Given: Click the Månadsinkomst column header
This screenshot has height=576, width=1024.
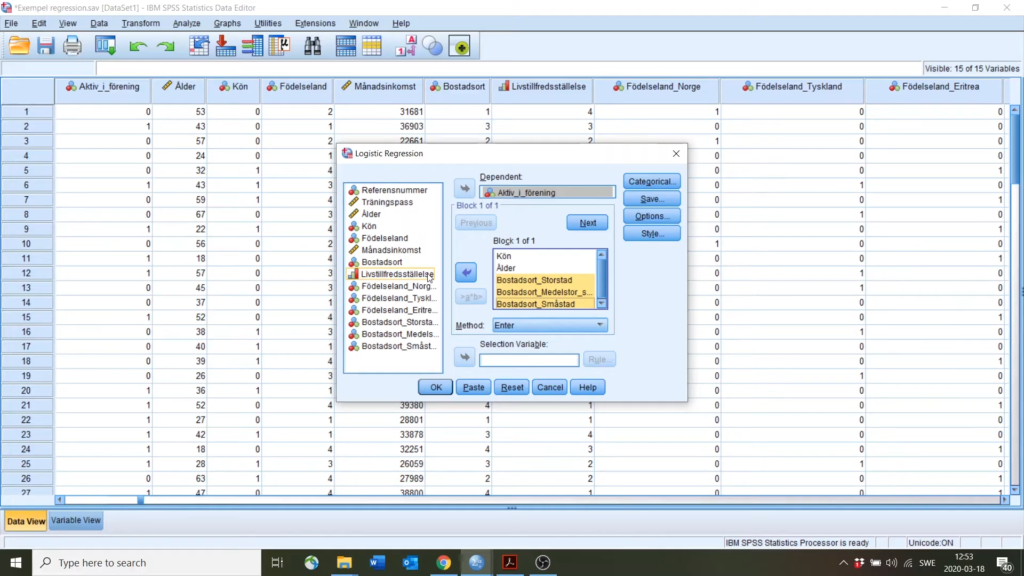Looking at the screenshot, I should coord(379,86).
